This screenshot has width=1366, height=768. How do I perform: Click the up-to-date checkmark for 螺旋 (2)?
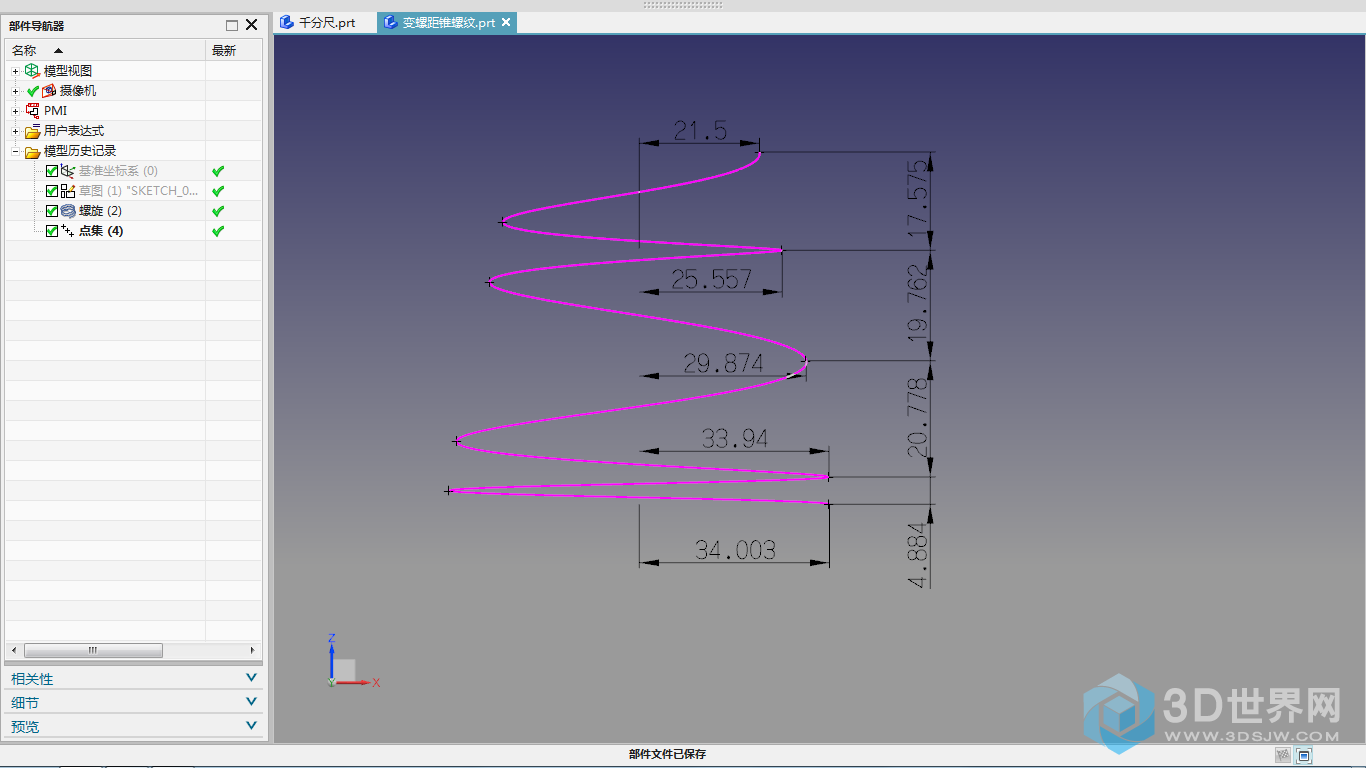point(218,211)
